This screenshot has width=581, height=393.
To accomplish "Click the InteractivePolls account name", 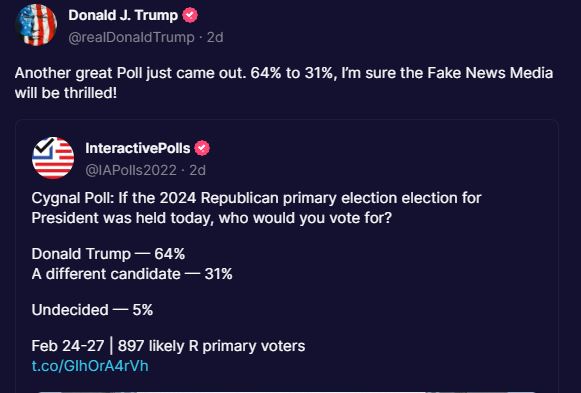I will (x=137, y=148).
